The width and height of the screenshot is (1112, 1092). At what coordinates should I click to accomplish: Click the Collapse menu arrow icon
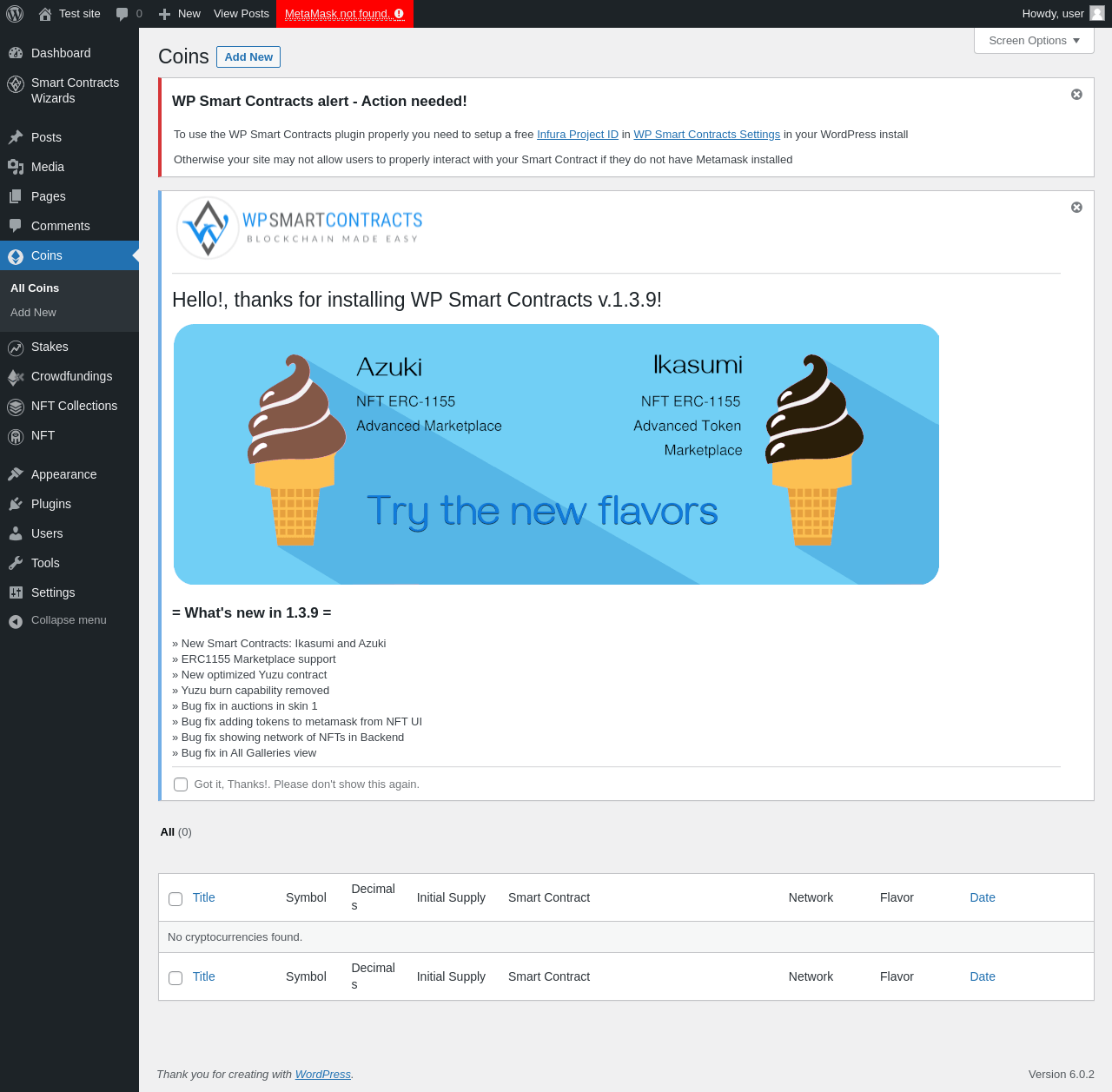(16, 621)
